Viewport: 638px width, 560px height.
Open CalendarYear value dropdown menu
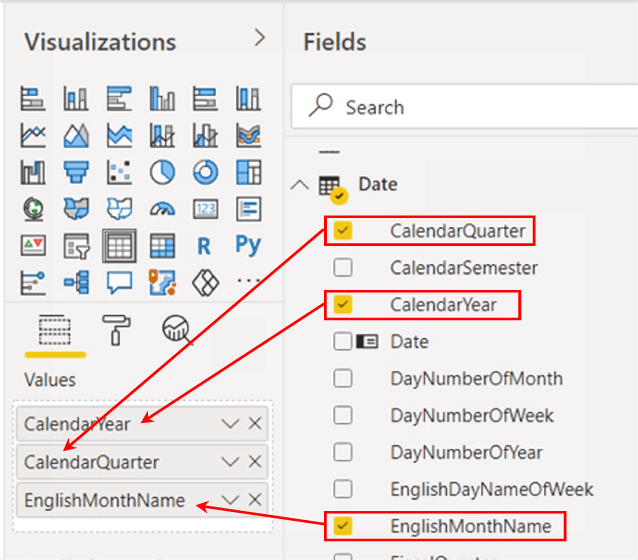coord(230,424)
